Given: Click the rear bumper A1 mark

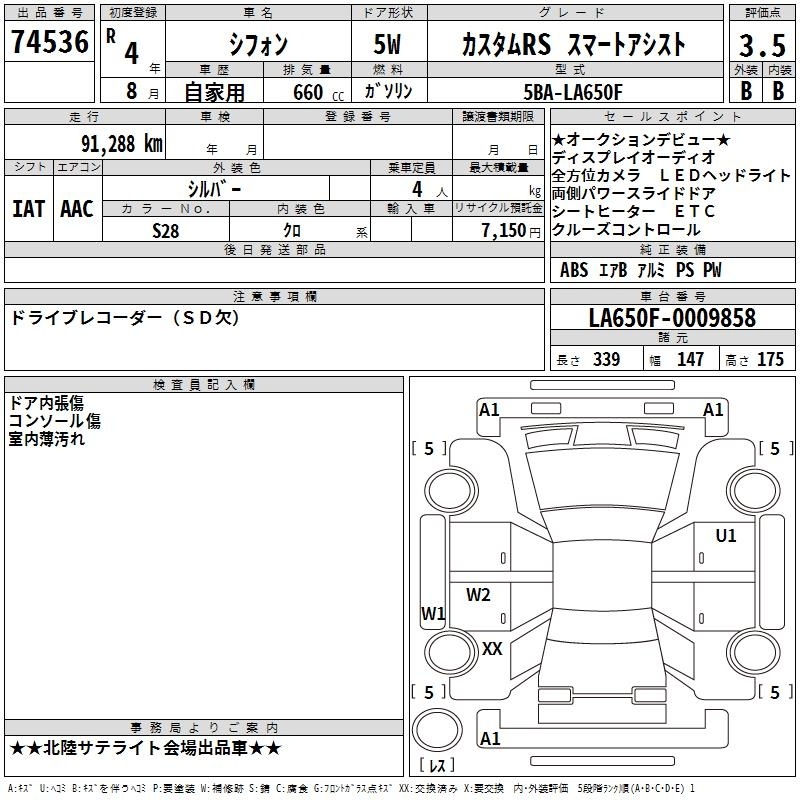Looking at the screenshot, I should (490, 738).
